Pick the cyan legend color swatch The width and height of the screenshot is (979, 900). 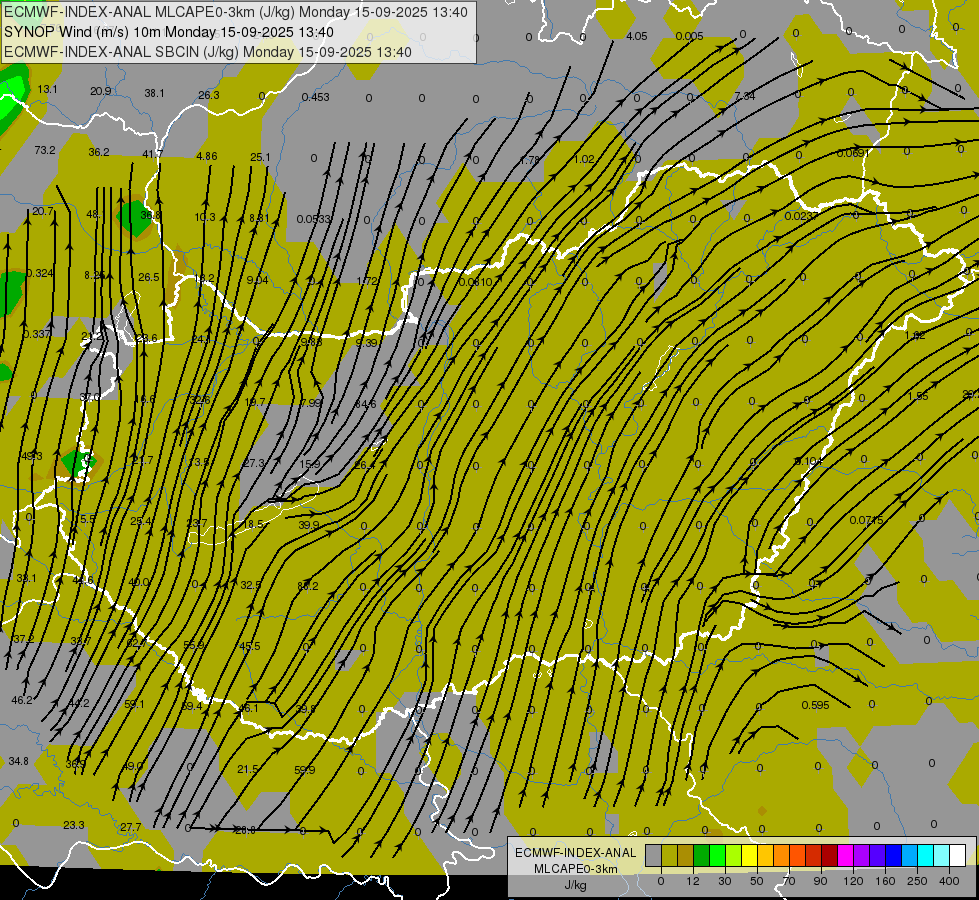(x=925, y=855)
